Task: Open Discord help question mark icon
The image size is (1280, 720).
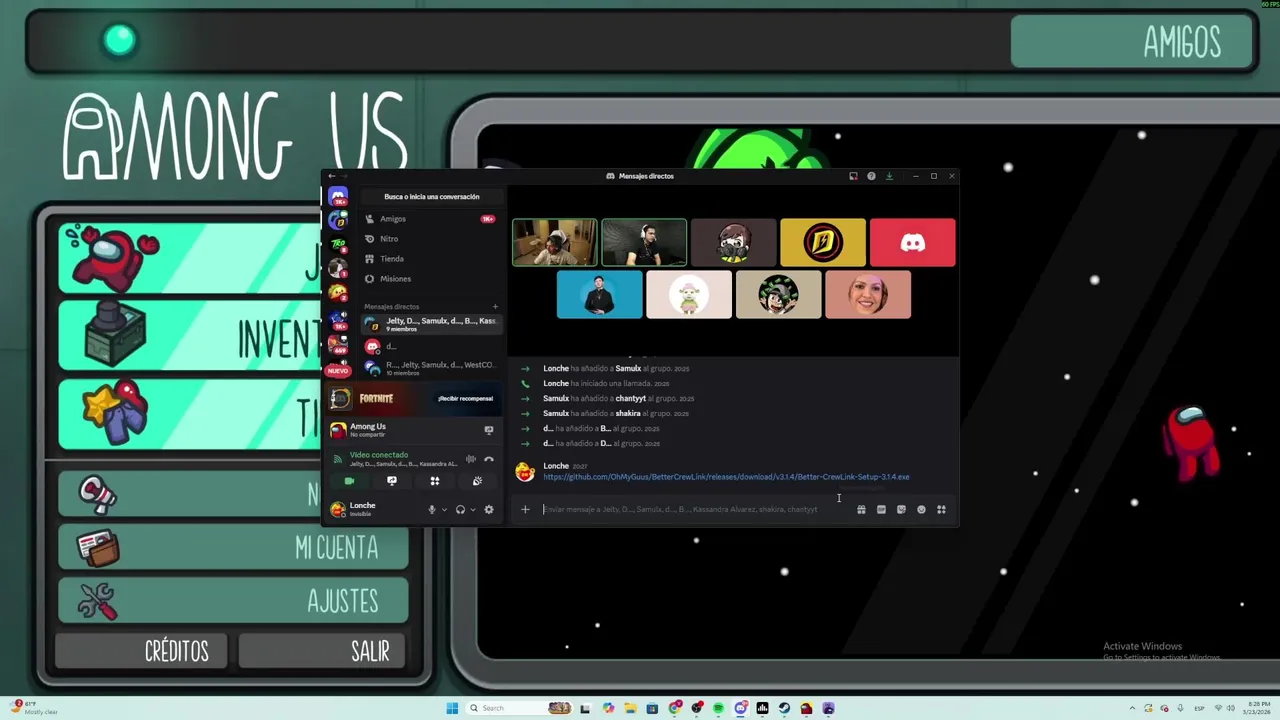Action: [871, 176]
